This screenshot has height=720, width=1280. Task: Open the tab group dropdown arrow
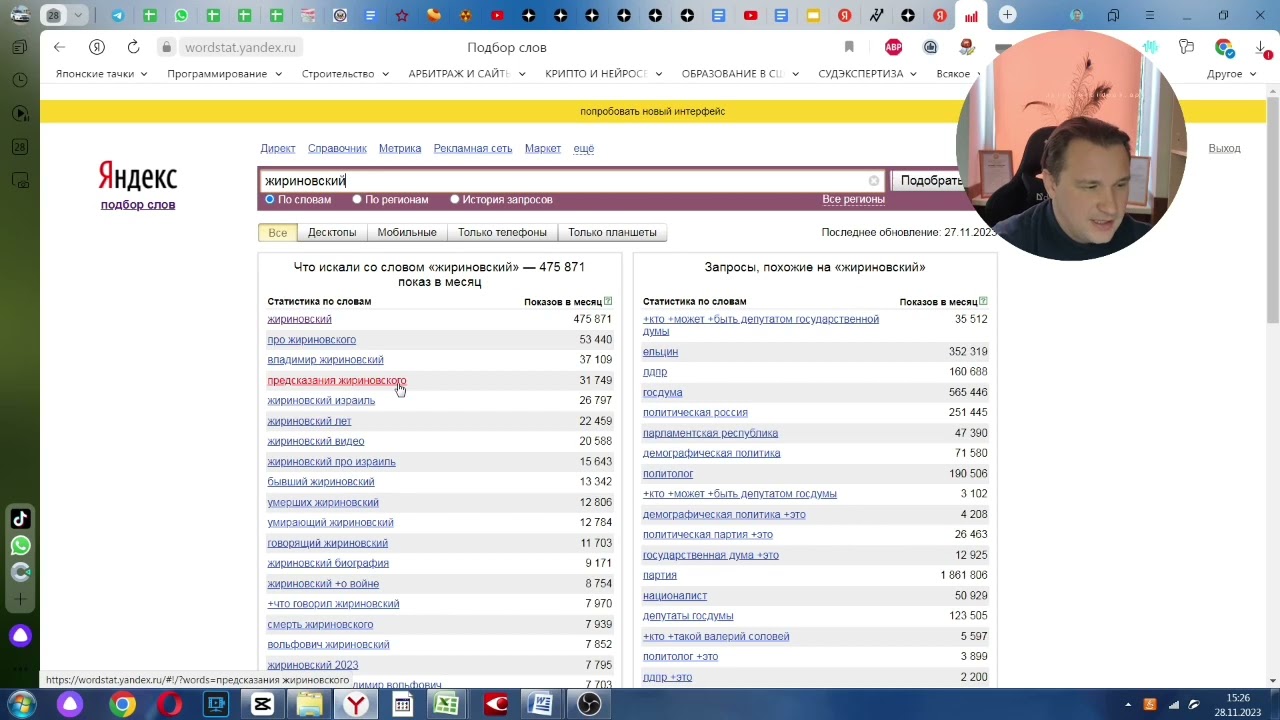point(77,15)
